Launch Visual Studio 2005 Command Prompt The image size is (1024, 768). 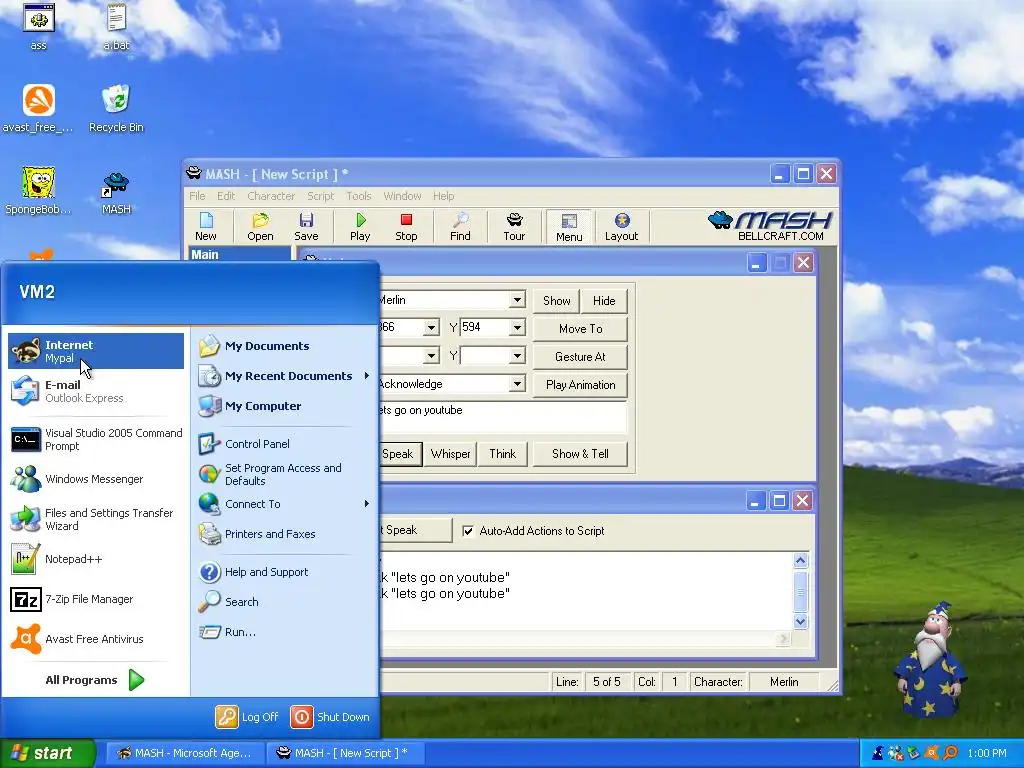point(96,440)
